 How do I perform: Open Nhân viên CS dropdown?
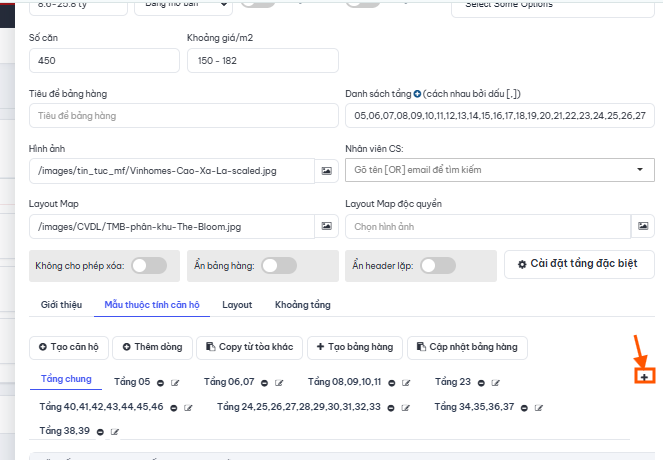click(500, 170)
